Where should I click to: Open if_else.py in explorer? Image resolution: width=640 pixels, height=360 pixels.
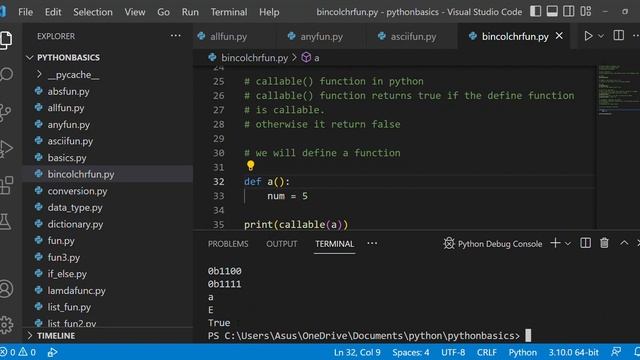(x=108, y=274)
